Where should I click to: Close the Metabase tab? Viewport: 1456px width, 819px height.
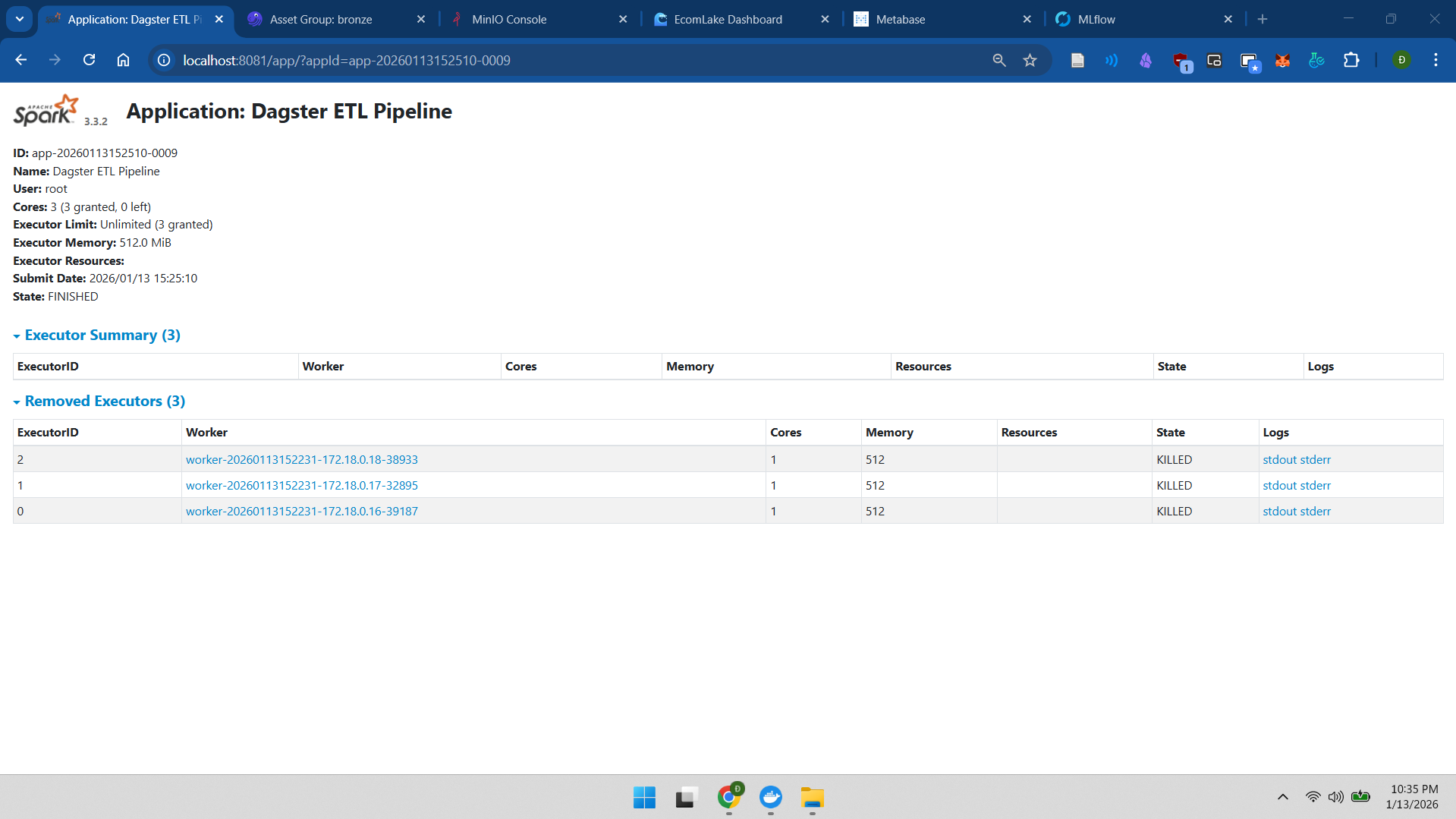(1027, 19)
